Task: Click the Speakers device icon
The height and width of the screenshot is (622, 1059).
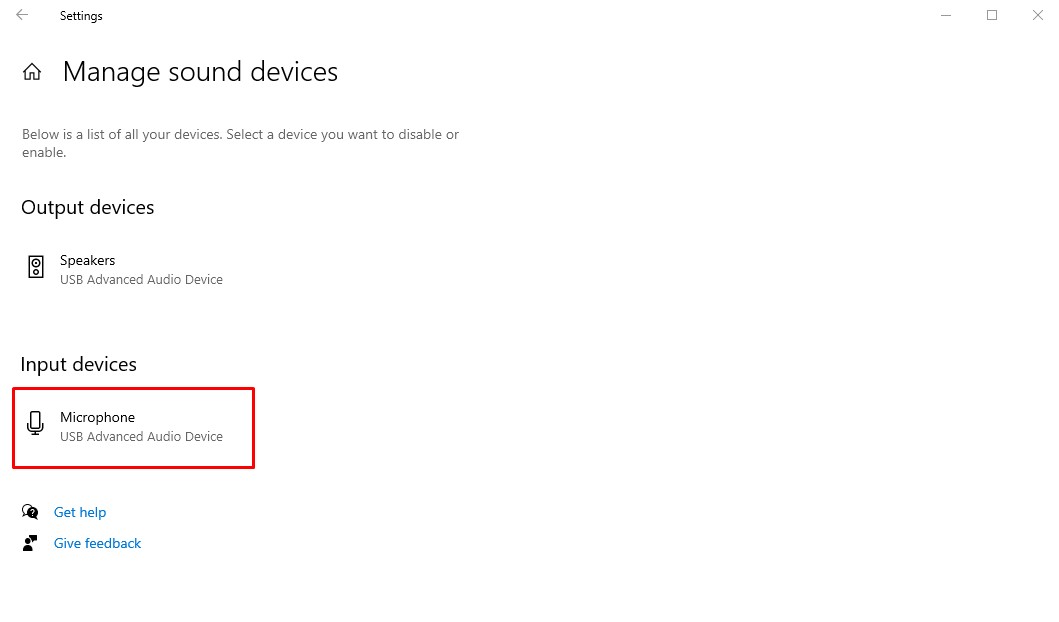Action: click(x=35, y=267)
